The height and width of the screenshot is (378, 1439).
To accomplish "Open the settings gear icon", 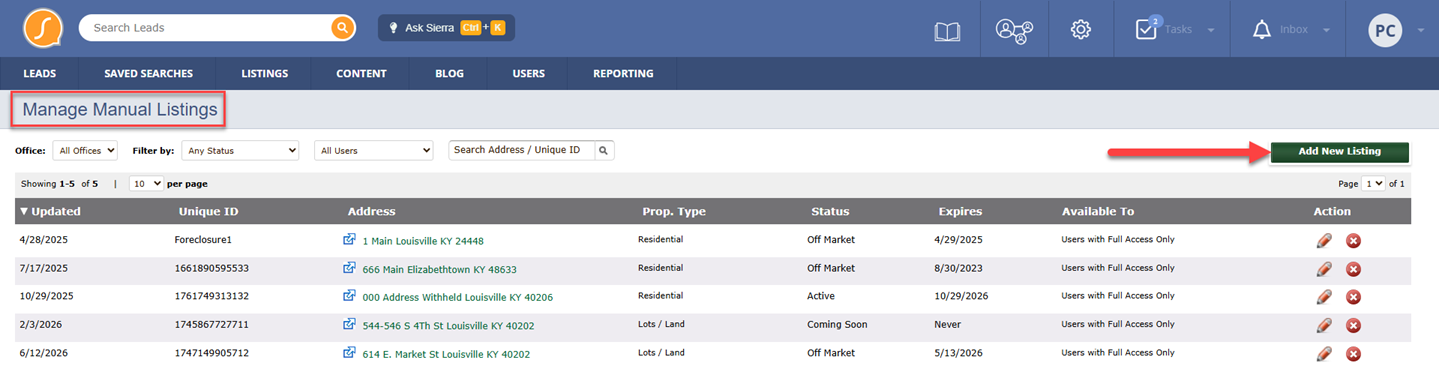I will pos(1080,30).
